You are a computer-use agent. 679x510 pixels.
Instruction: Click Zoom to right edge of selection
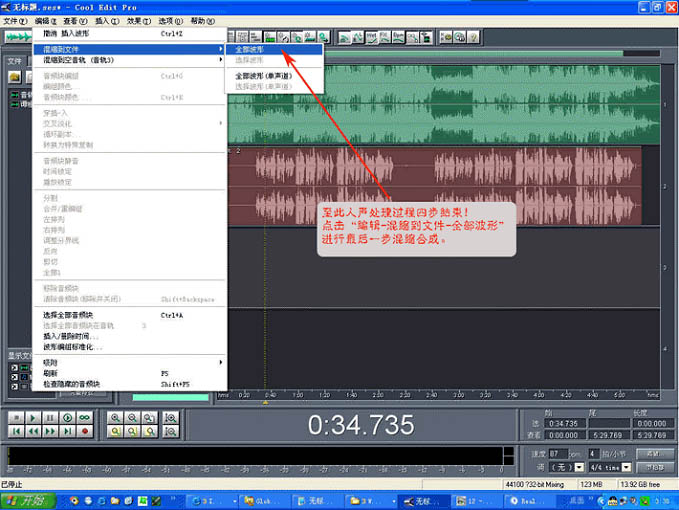[x=149, y=431]
